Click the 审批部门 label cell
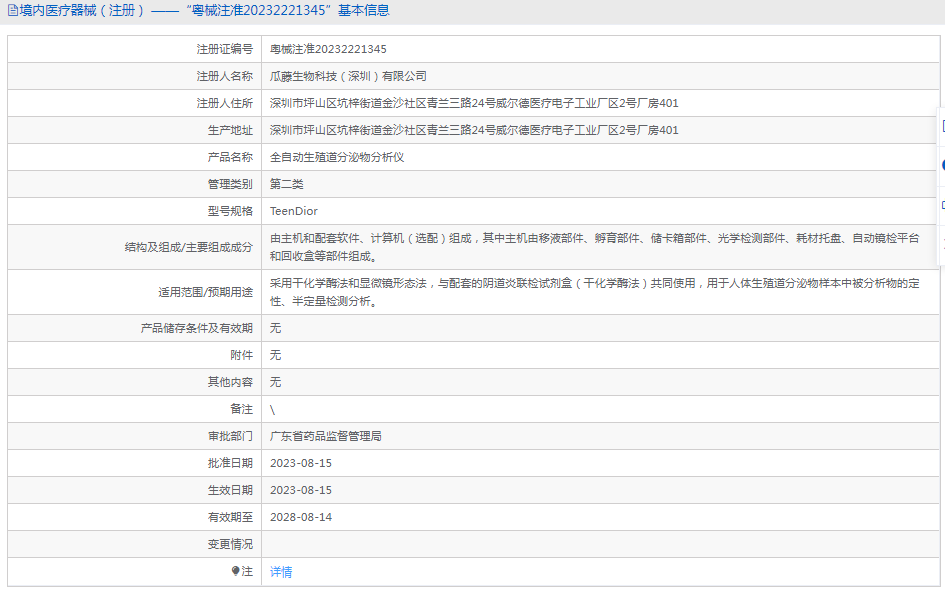Image resolution: width=945 pixels, height=594 pixels. click(134, 436)
